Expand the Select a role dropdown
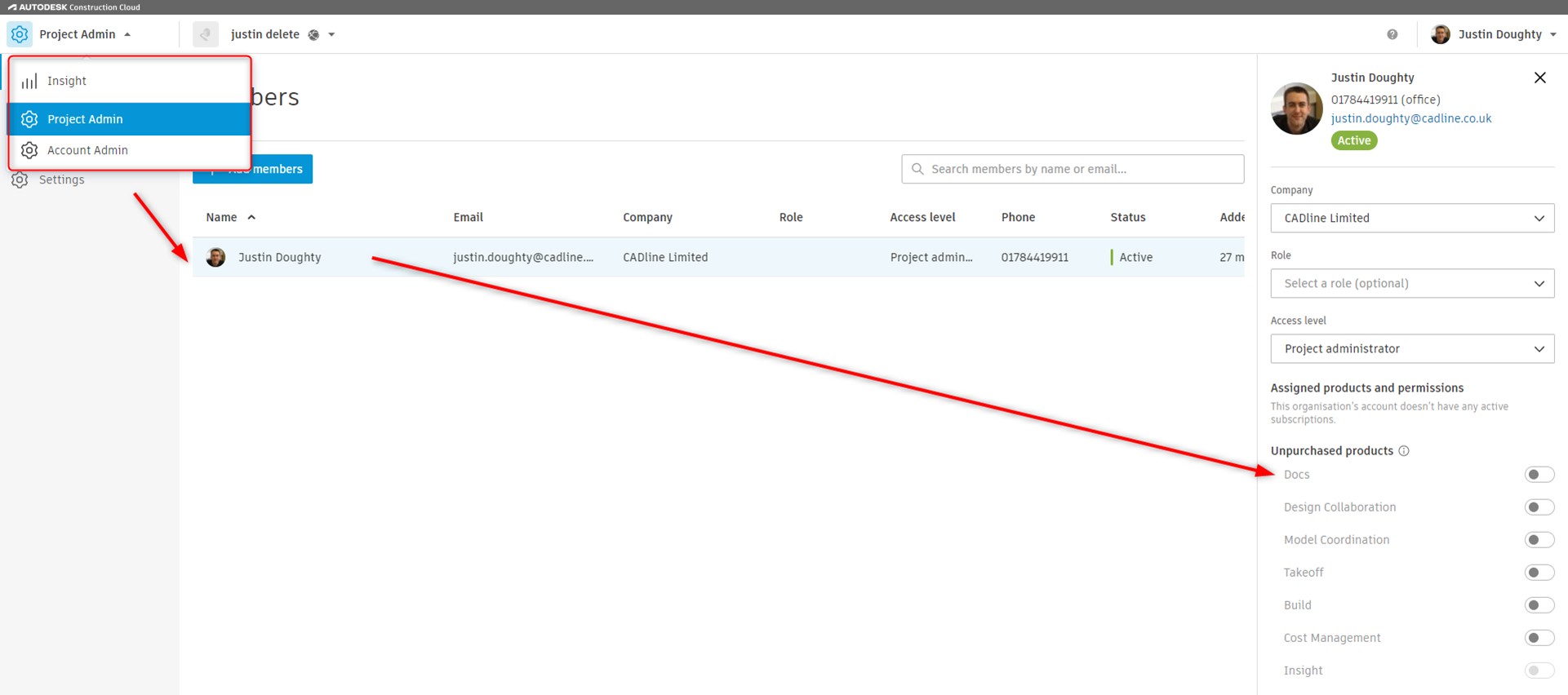1568x695 pixels. [x=1411, y=283]
